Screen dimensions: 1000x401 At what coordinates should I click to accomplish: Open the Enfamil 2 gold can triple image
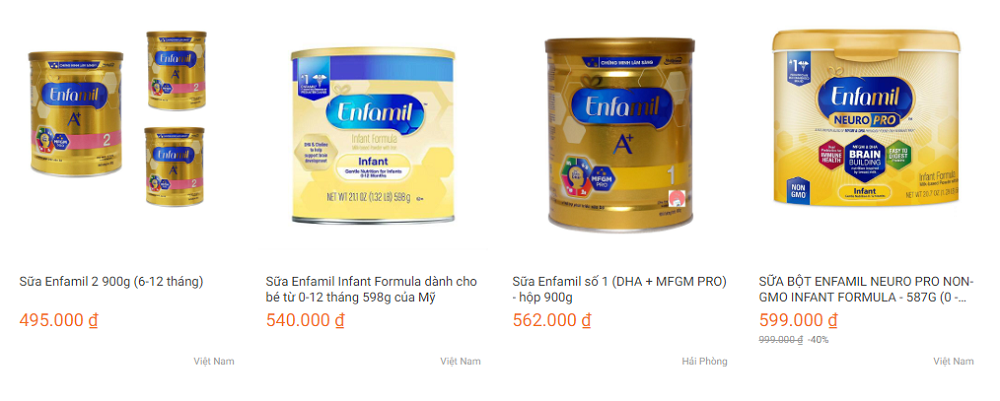click(x=117, y=119)
